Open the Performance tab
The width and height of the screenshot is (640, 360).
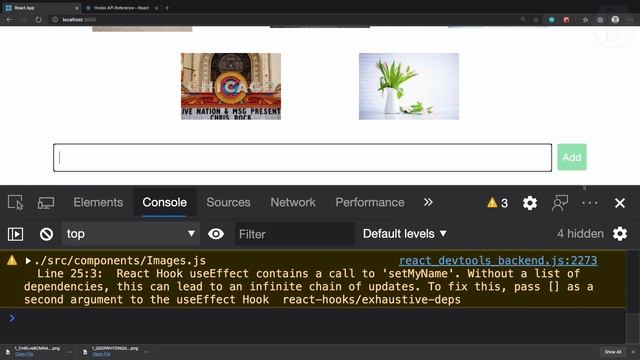(370, 202)
